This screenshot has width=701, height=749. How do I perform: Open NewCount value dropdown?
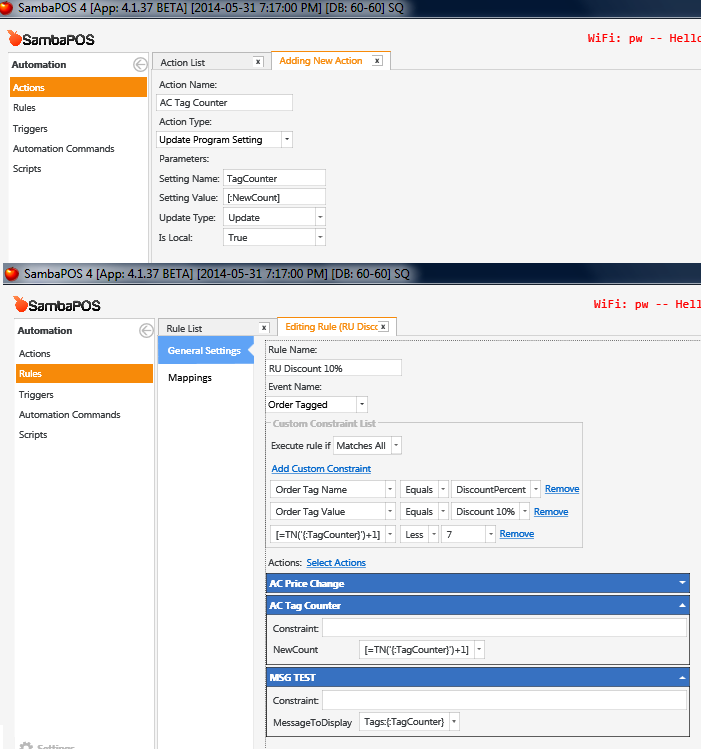point(479,650)
